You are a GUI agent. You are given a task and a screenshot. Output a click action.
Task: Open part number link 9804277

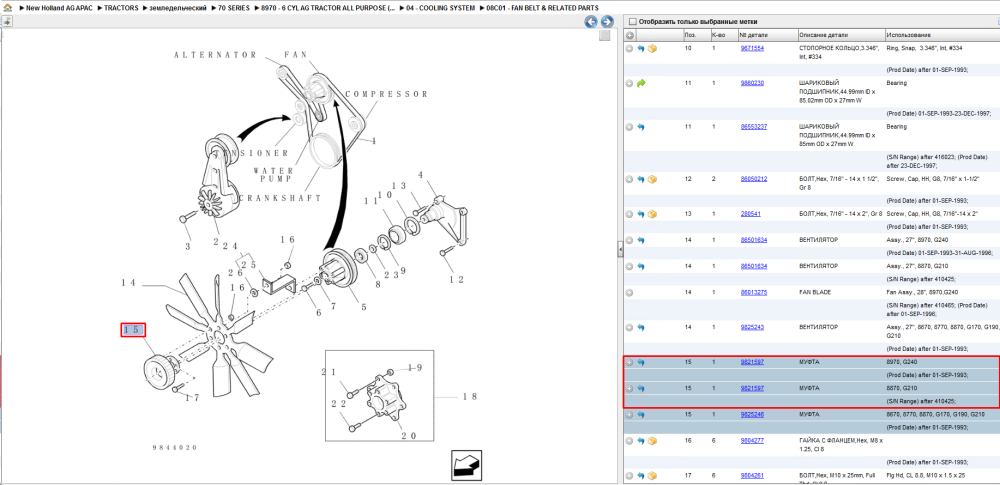coord(752,441)
